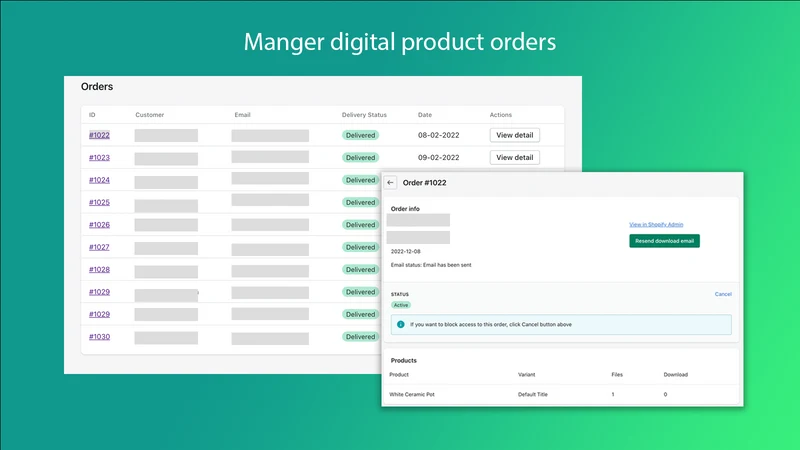Screen dimensions: 800x450
Task: Click the Delivery Status column header
Action: click(364, 115)
